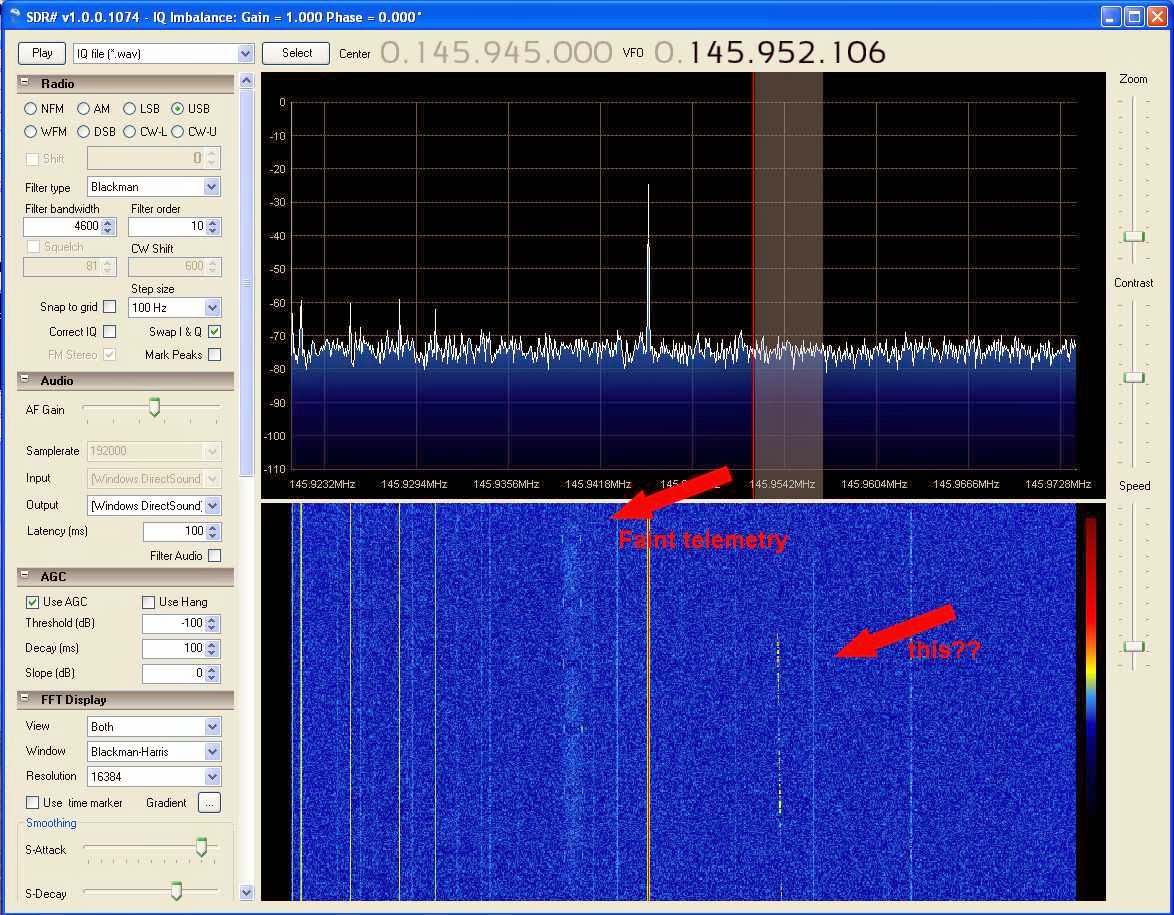Screen dimensions: 1174x915
Task: Open the Gradient editor button
Action: click(x=208, y=803)
